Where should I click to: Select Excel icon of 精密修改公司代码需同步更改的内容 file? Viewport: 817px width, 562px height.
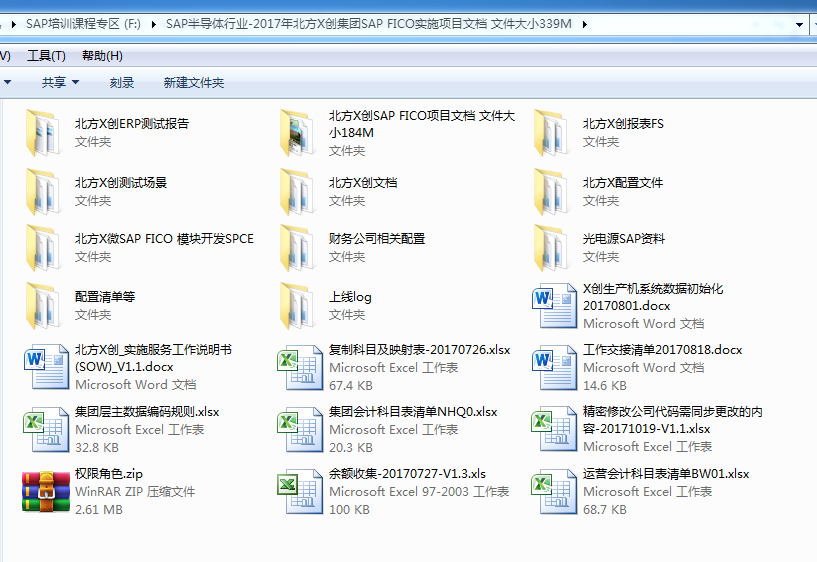pyautogui.click(x=554, y=429)
